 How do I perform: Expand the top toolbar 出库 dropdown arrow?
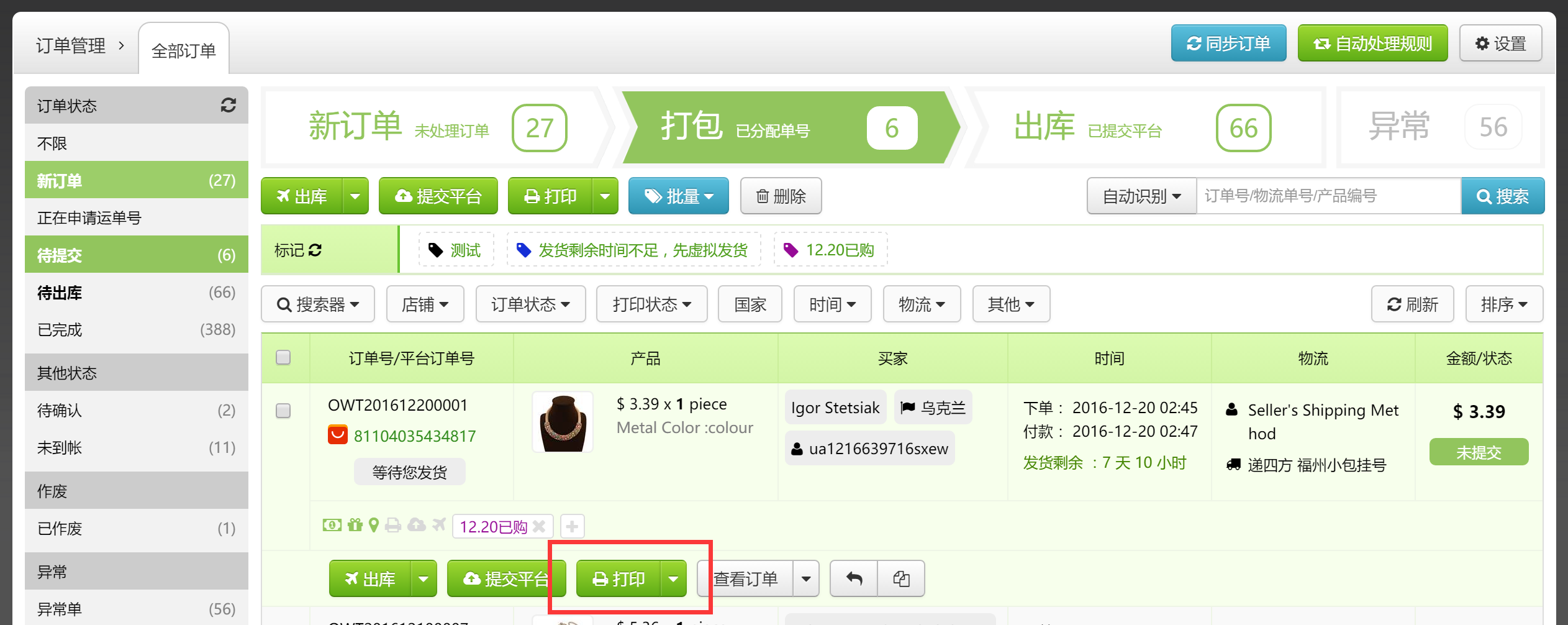point(355,196)
